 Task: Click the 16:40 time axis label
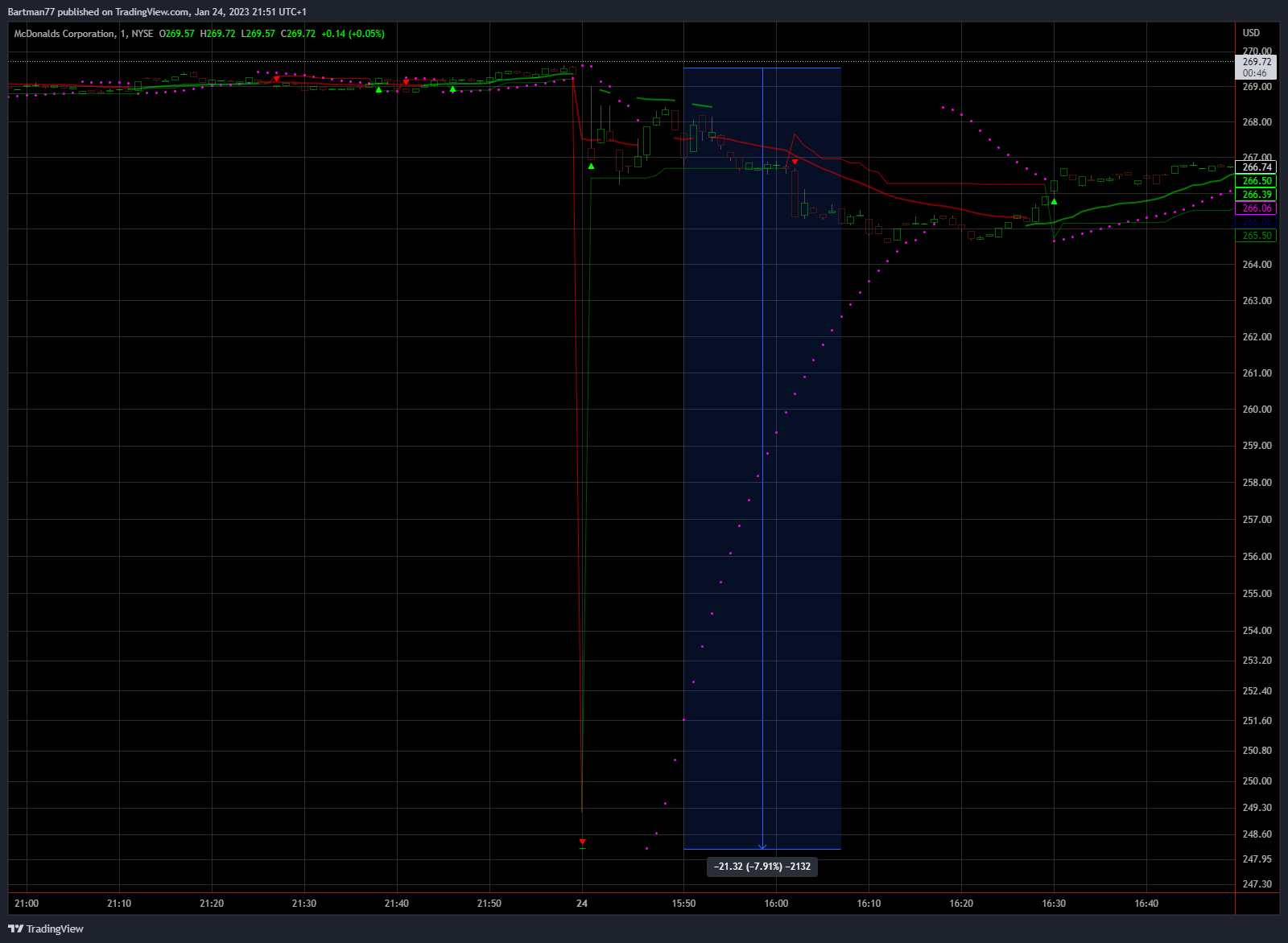pyautogui.click(x=1146, y=904)
